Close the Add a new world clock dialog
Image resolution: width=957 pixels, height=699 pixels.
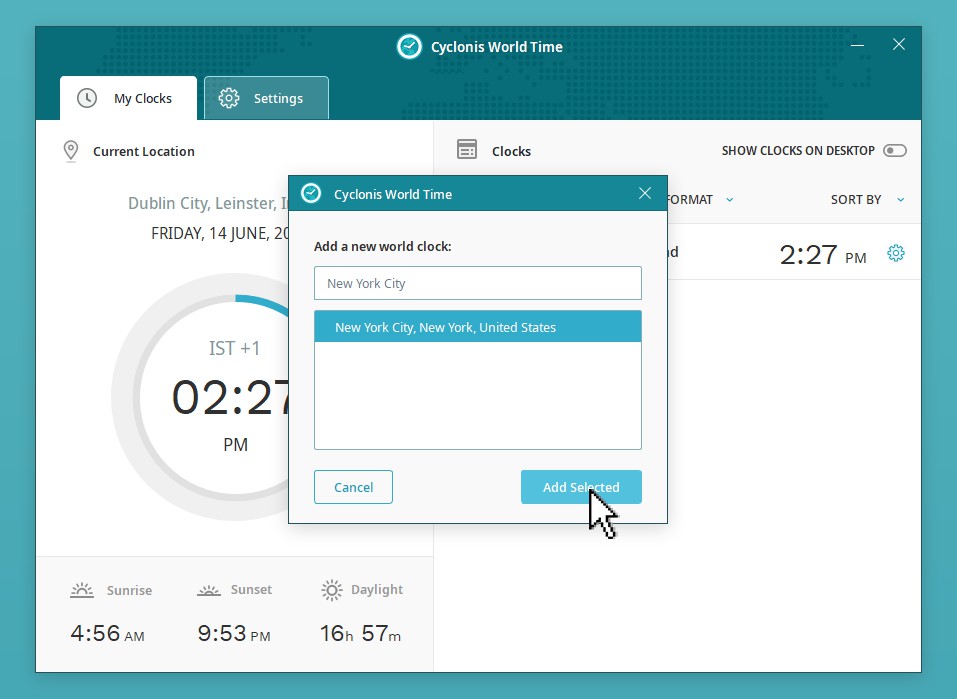[645, 194]
